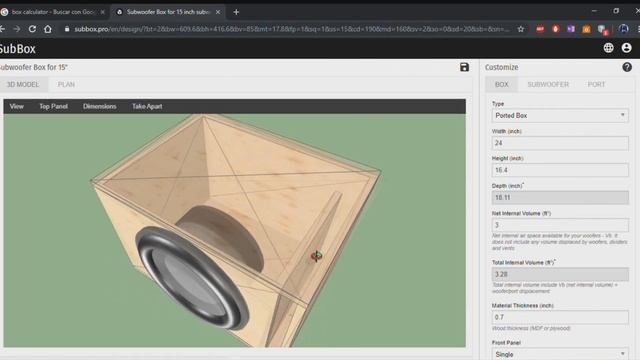Screen dimensions: 640x360
Task: Switch to the PLAN tab
Action: click(x=66, y=84)
